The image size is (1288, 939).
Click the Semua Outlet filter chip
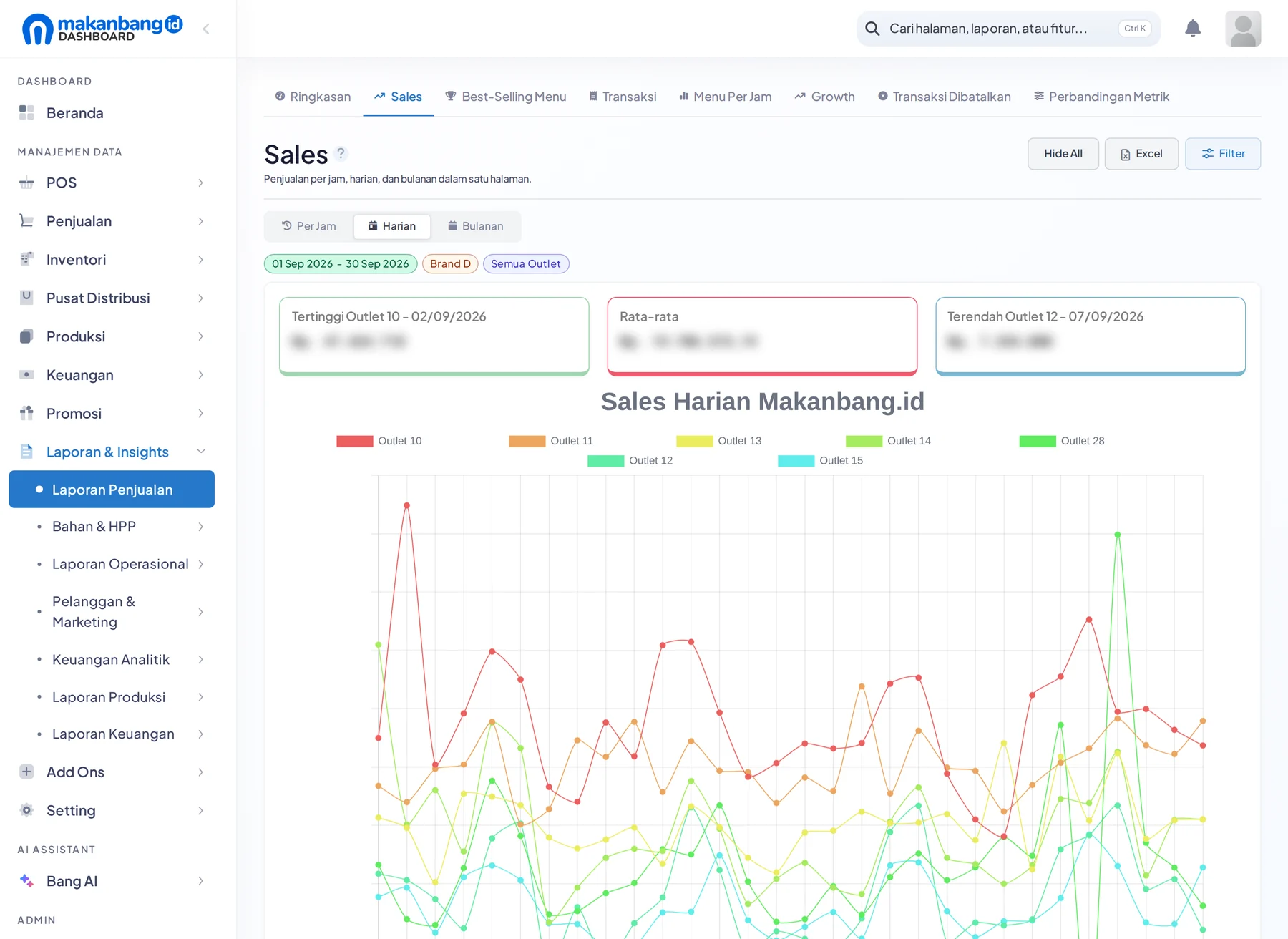(x=526, y=264)
